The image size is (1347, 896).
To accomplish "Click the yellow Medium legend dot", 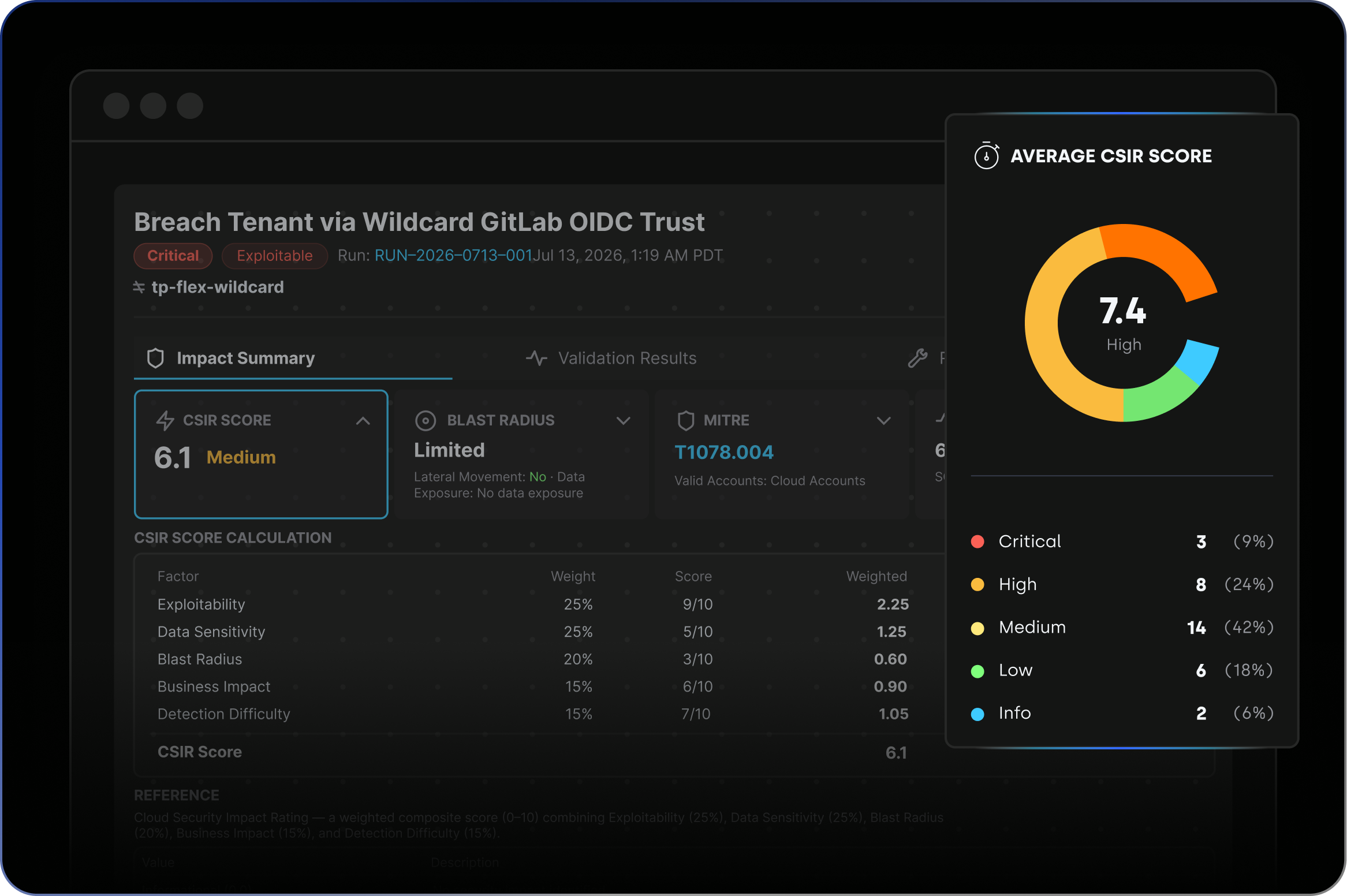I will 977,628.
